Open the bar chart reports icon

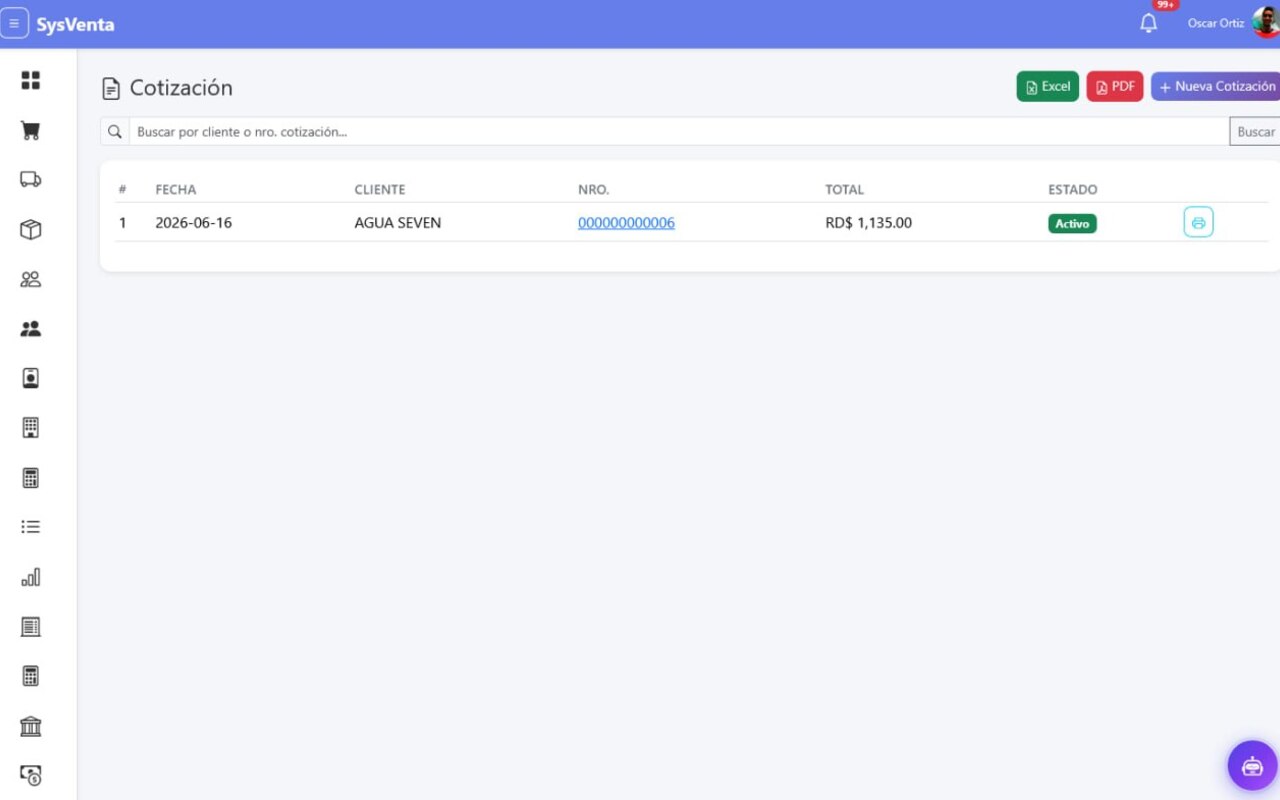point(31,577)
